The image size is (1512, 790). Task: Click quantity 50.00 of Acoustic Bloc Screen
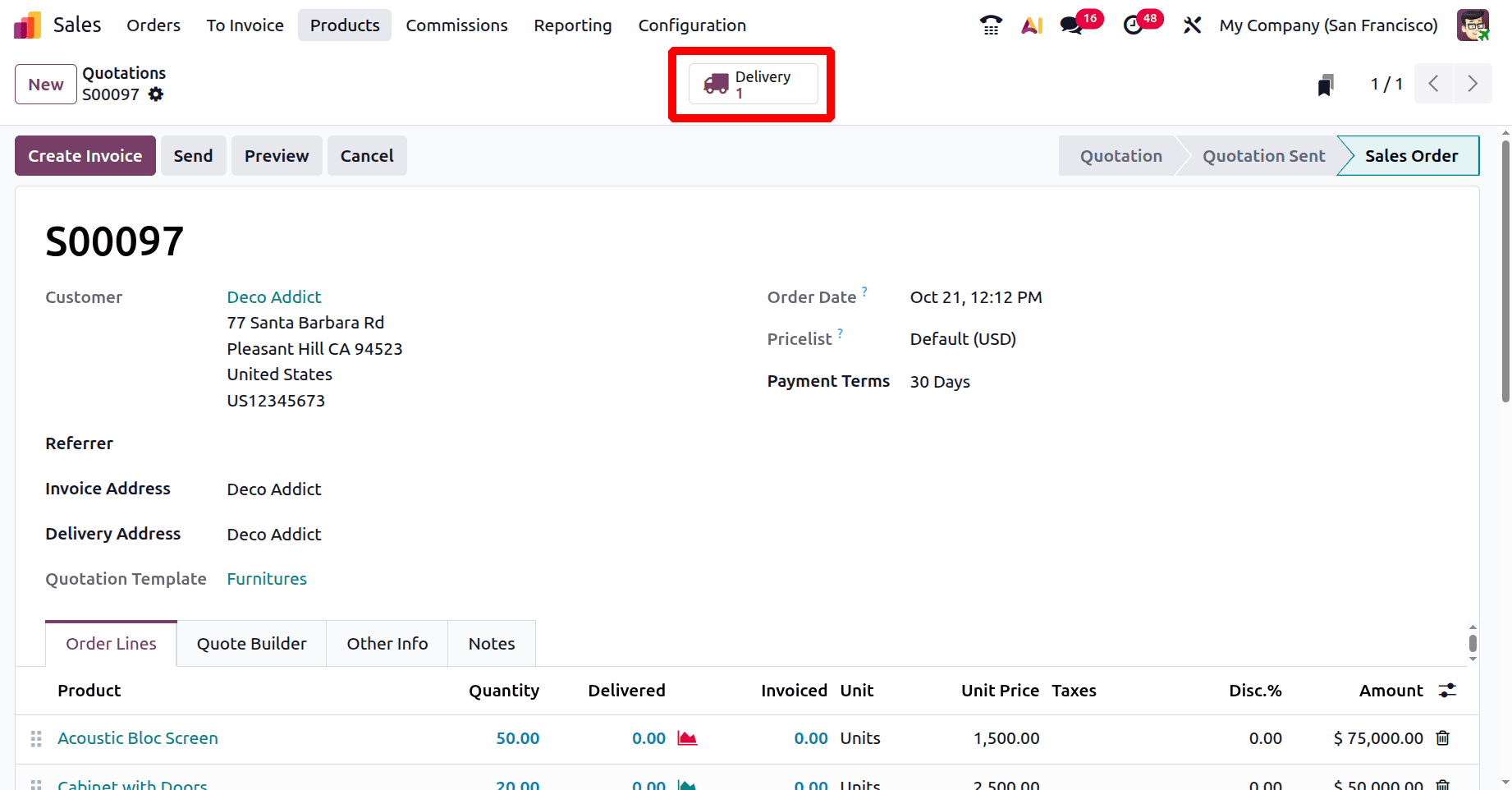click(518, 738)
